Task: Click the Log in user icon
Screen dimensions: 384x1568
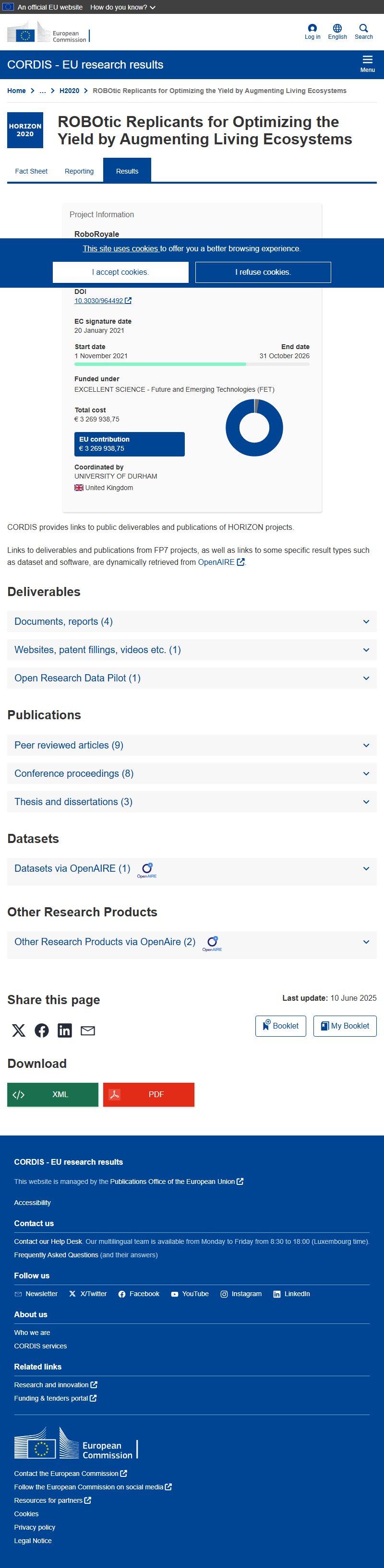Action: (x=312, y=28)
